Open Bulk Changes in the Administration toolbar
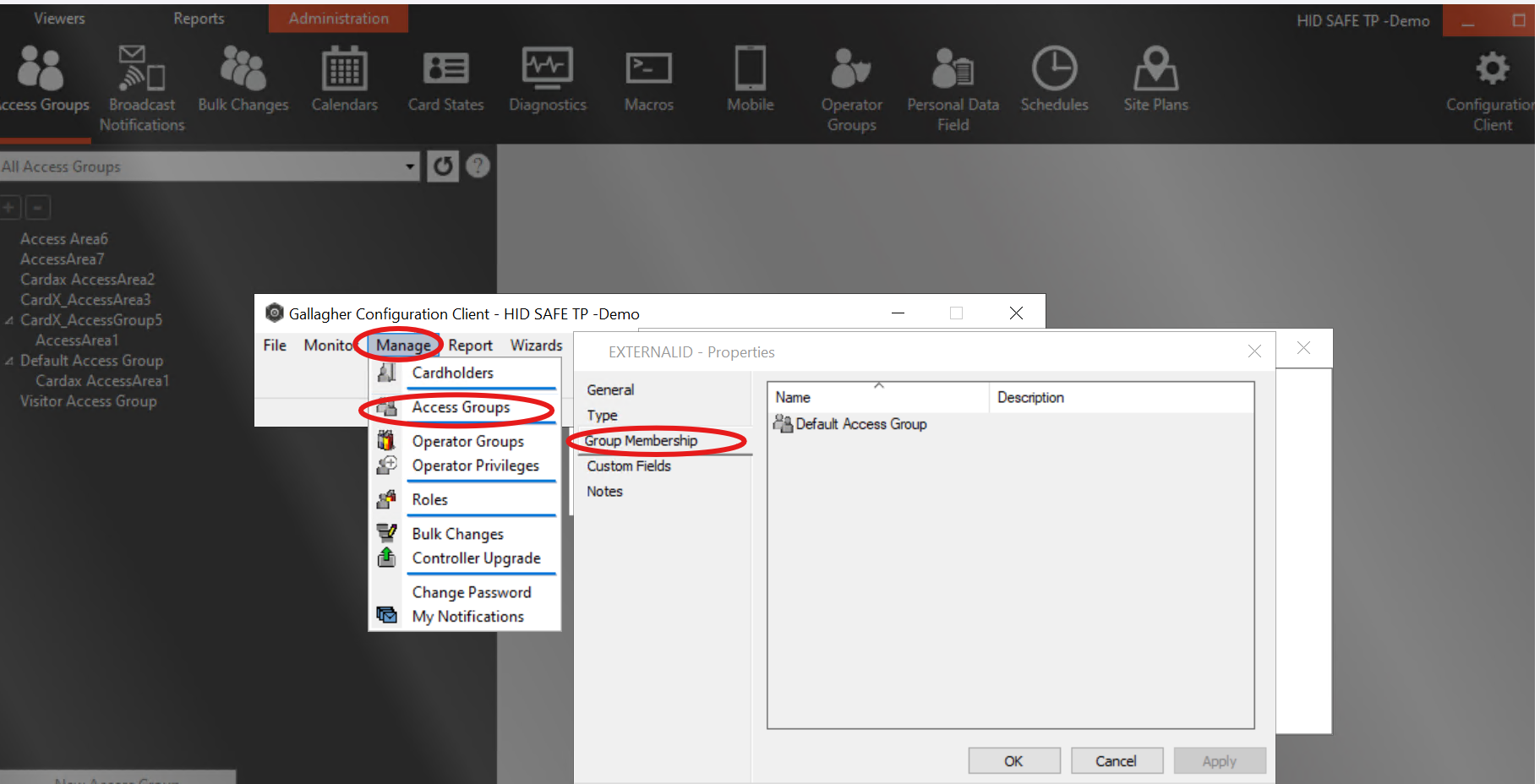This screenshot has width=1540, height=784. (x=243, y=80)
